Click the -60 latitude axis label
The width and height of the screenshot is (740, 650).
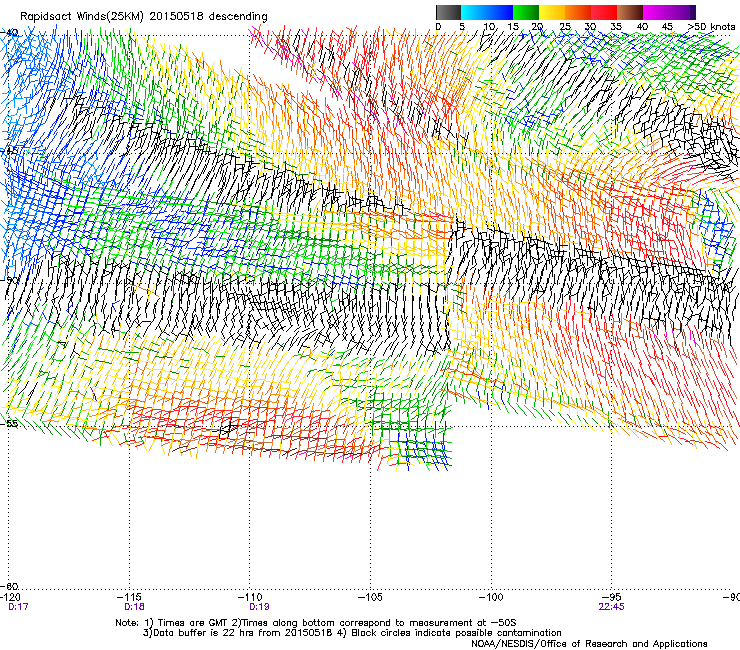coord(9,587)
